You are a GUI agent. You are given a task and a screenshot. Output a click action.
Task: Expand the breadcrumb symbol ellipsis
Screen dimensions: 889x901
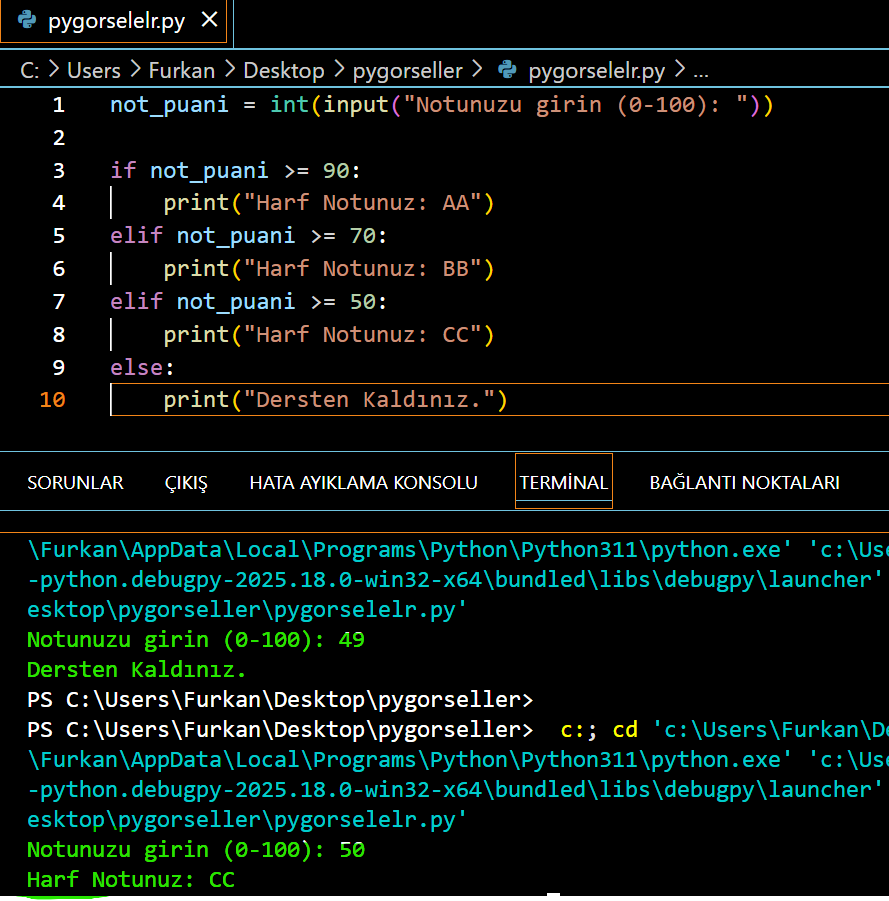700,70
